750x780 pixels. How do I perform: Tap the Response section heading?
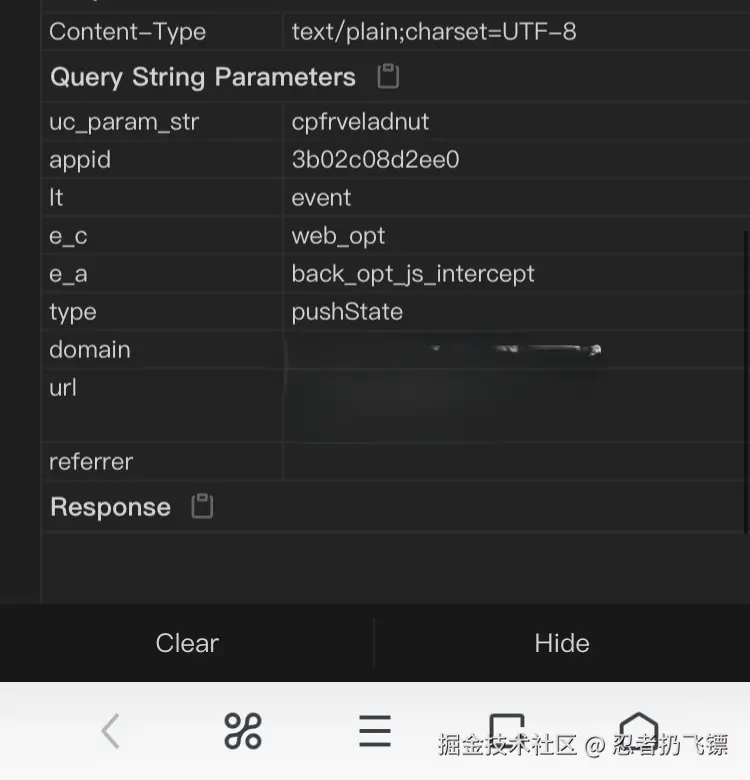(110, 507)
